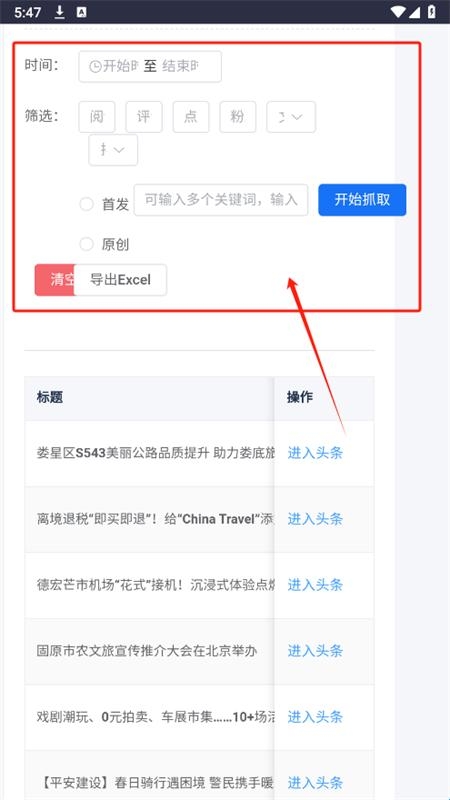Viewport: 450px width, 800px height.
Task: Tap the battery icon in status bar
Action: click(x=432, y=12)
